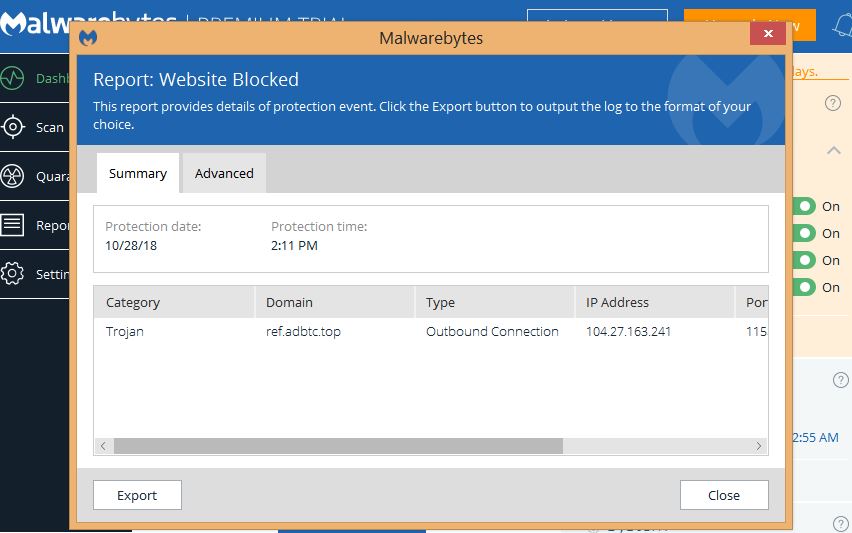Screen dimensions: 852x533
Task: Click the notification bell icon
Action: (x=842, y=25)
